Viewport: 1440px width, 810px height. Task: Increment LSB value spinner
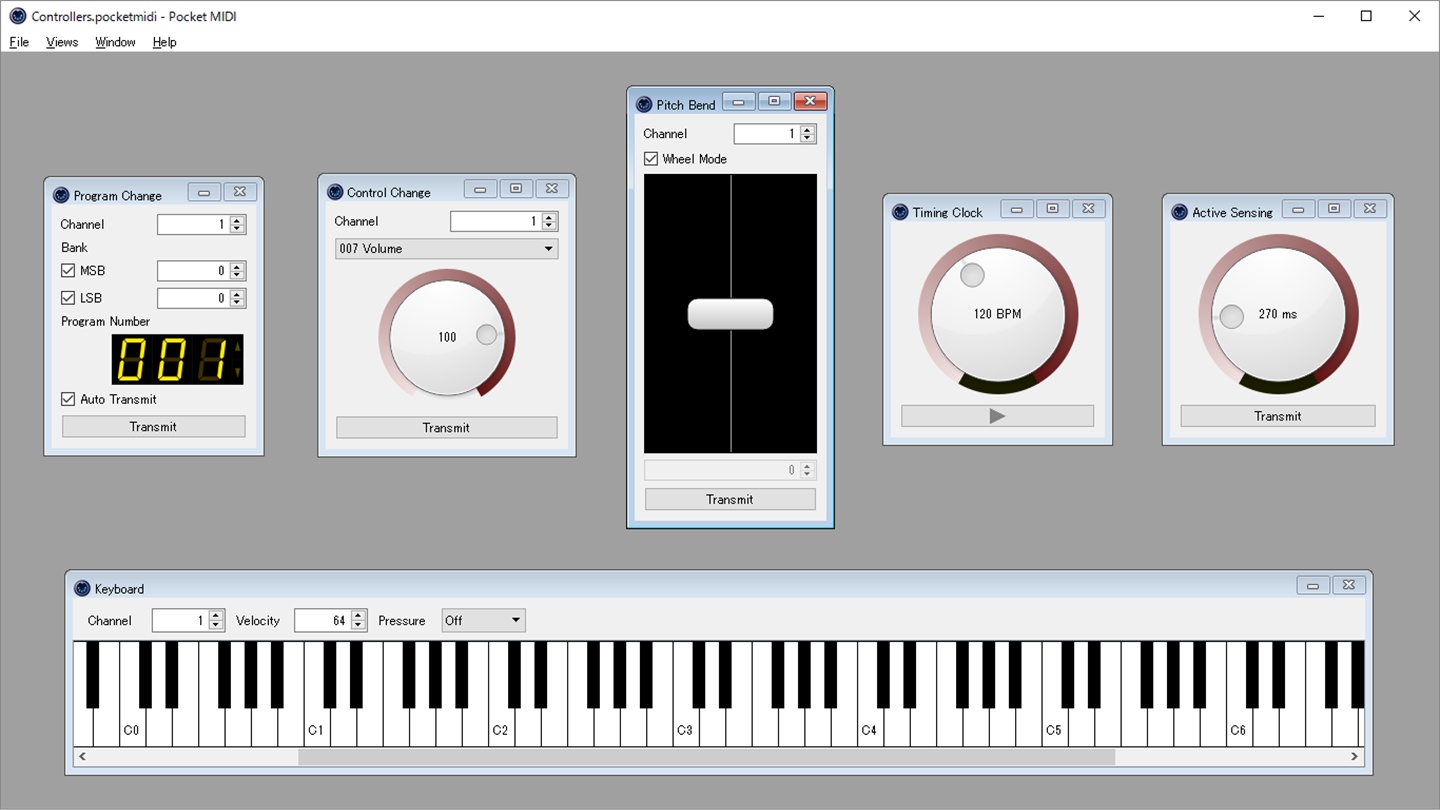[237, 293]
